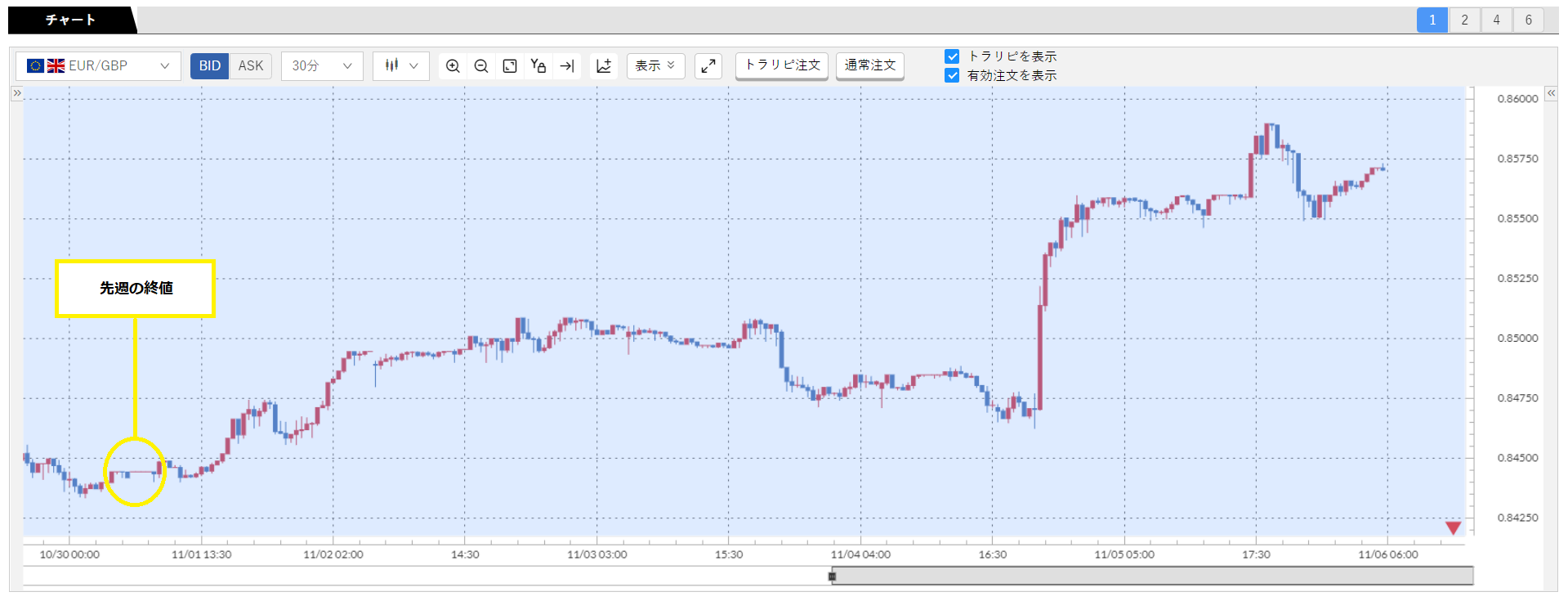Toggle the 有効注文を表示 checkbox
The image size is (1568, 601).
click(x=952, y=75)
